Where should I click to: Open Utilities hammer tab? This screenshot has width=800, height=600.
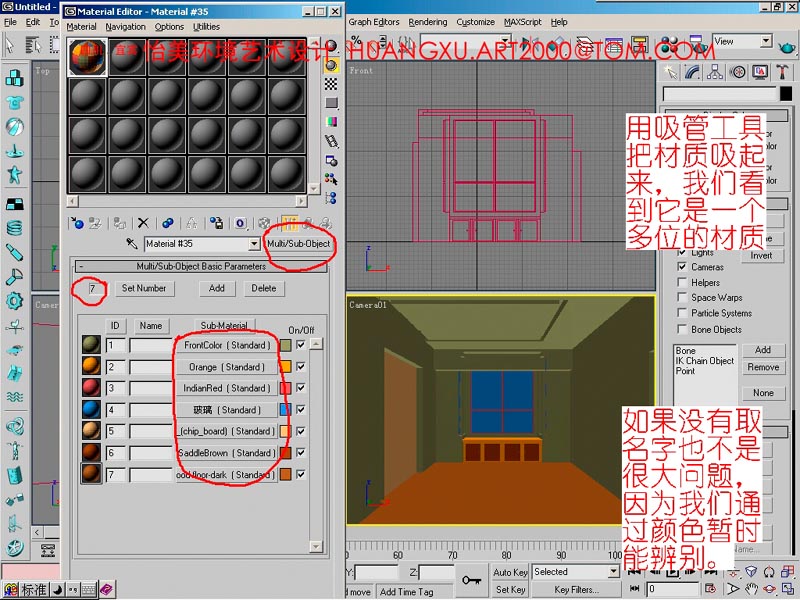782,72
